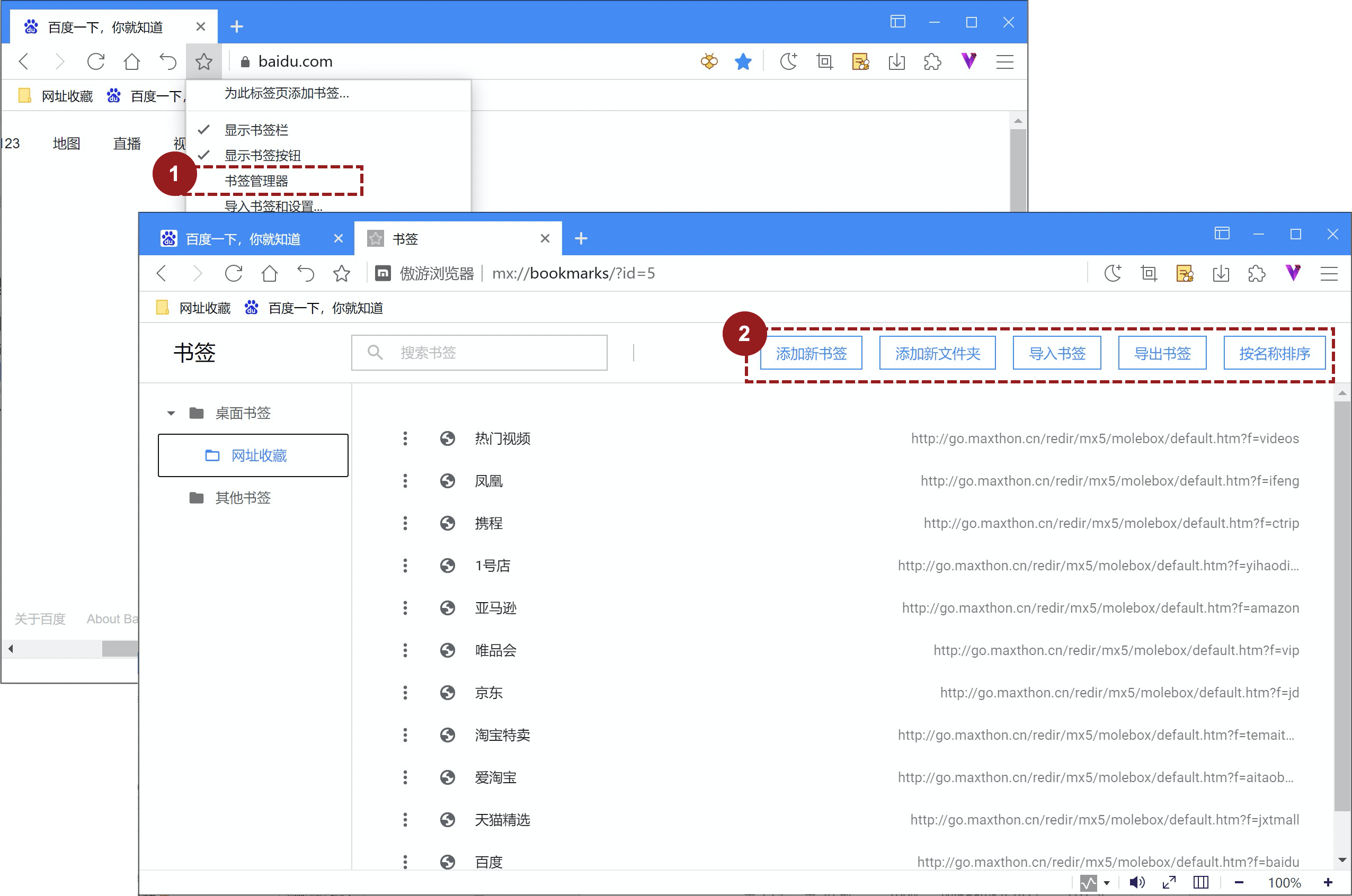Click fullscreen arrows icon in status bar
The width and height of the screenshot is (1352, 896).
click(x=1169, y=882)
